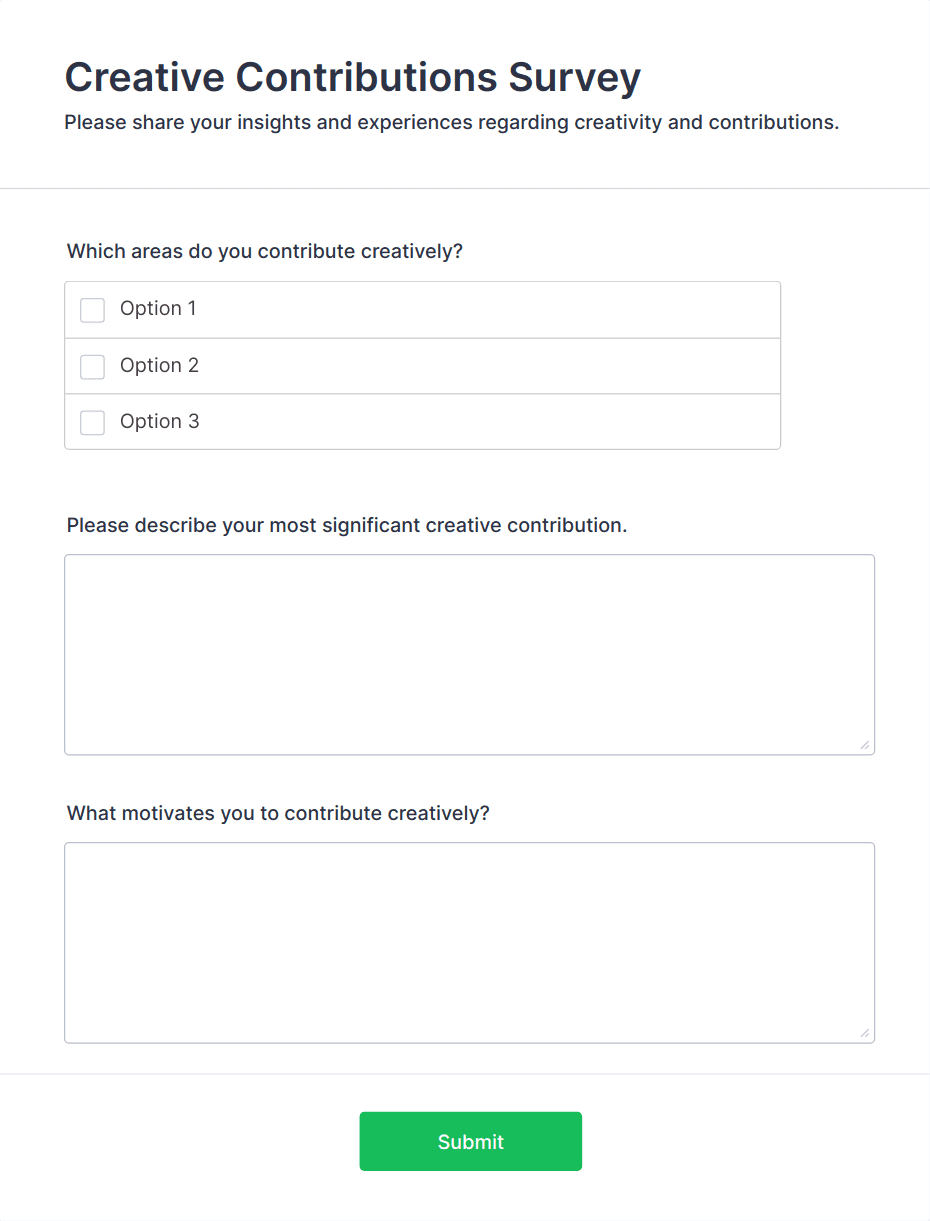Viewport: 930px width, 1221px height.
Task: Click the 'Option 1' label text
Action: (158, 309)
